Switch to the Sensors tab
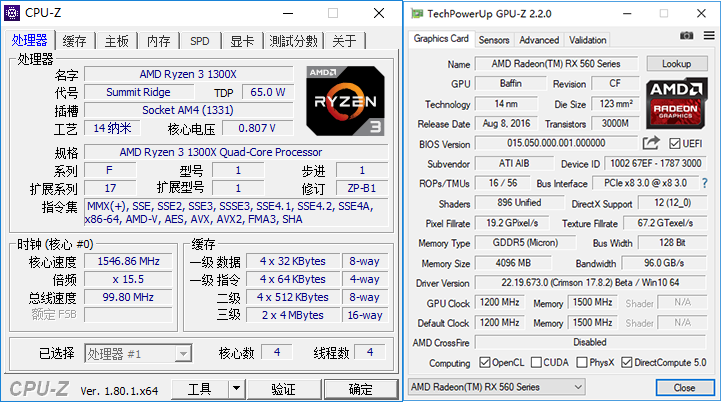Image resolution: width=721 pixels, height=402 pixels. pos(494,40)
